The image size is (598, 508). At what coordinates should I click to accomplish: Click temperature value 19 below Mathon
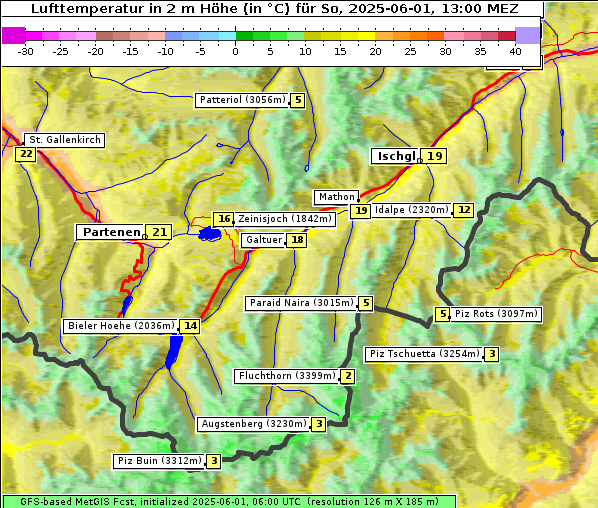click(x=360, y=211)
